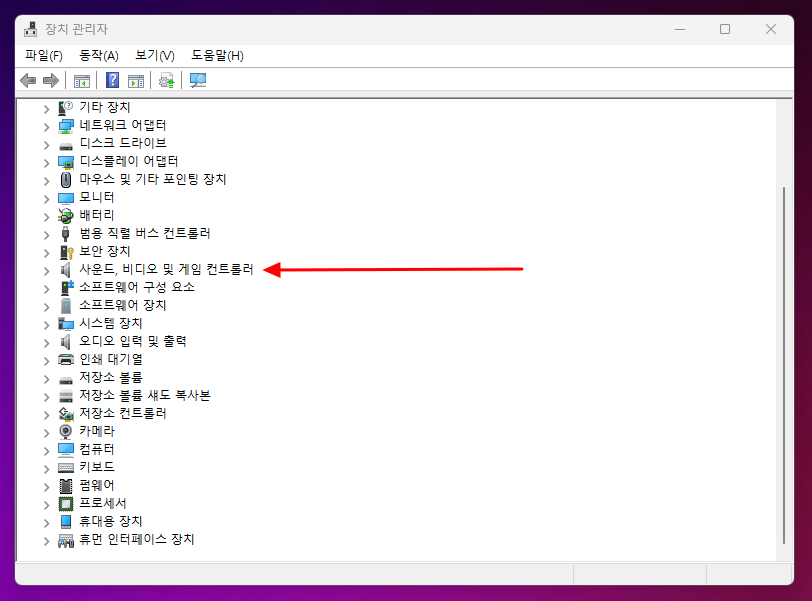Expand 마우스 및 기타 포인팅 장치 chevron
This screenshot has width=812, height=601.
tap(47, 181)
